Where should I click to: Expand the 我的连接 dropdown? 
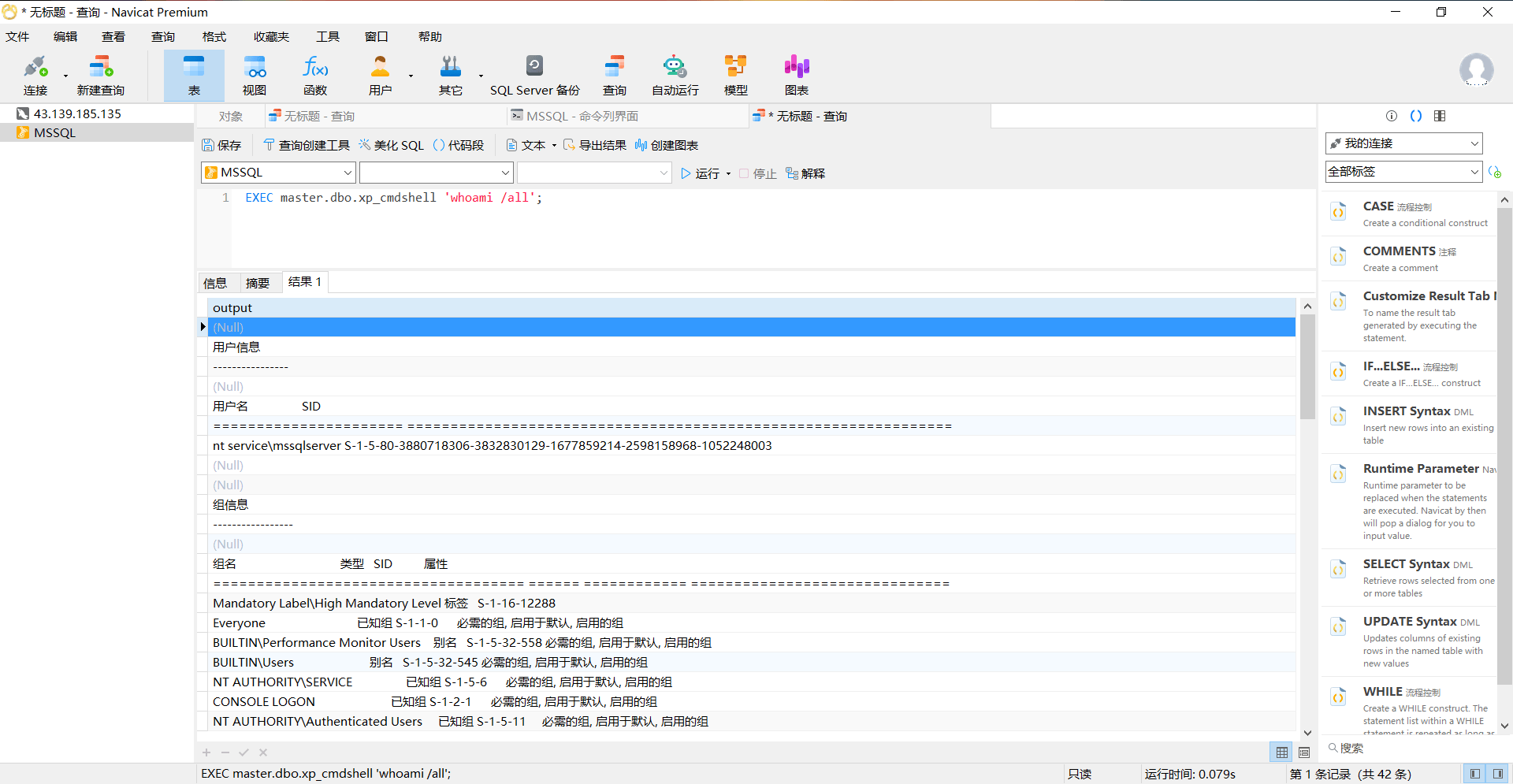(x=1403, y=143)
